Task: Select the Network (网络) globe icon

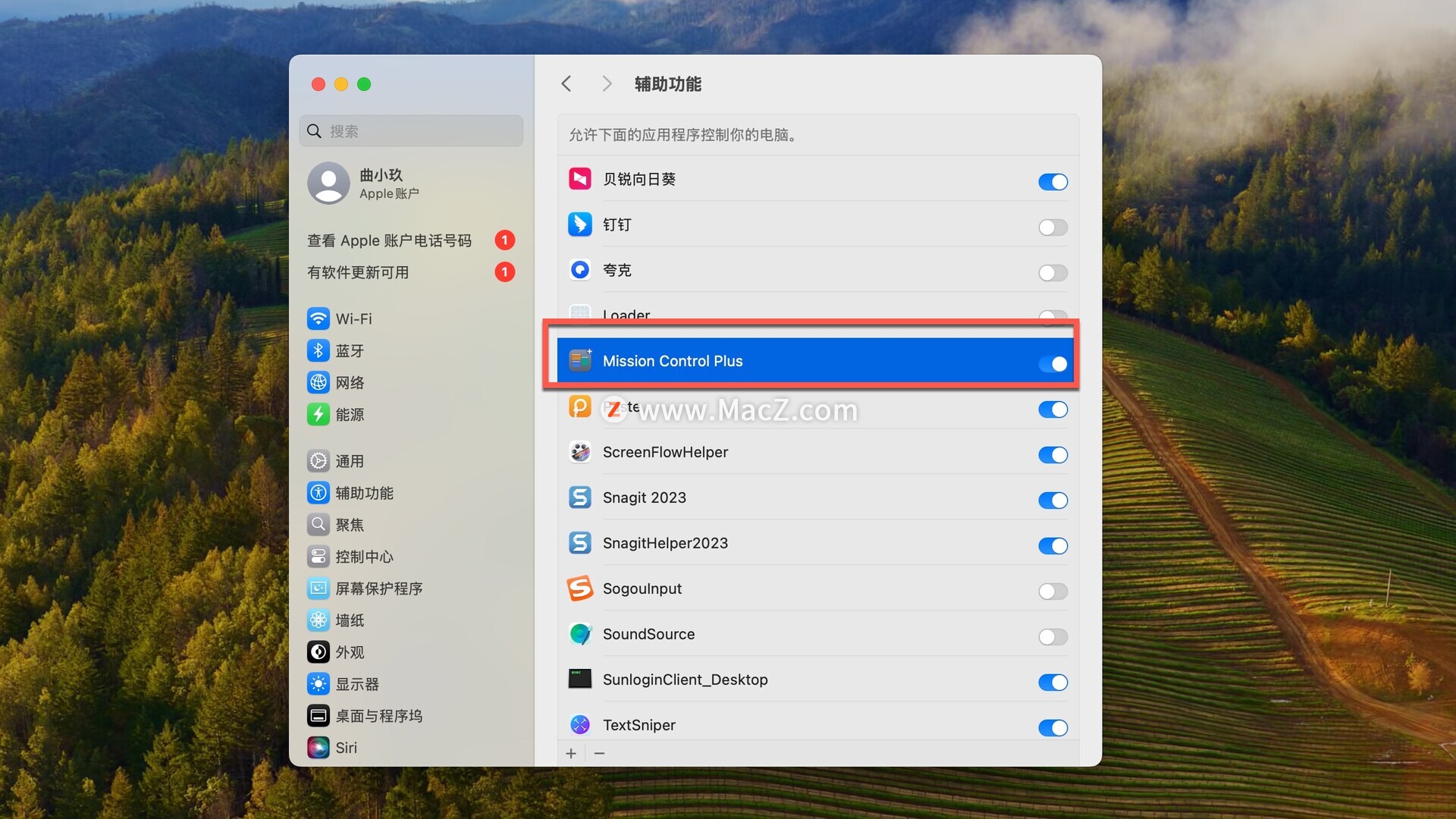Action: [318, 382]
